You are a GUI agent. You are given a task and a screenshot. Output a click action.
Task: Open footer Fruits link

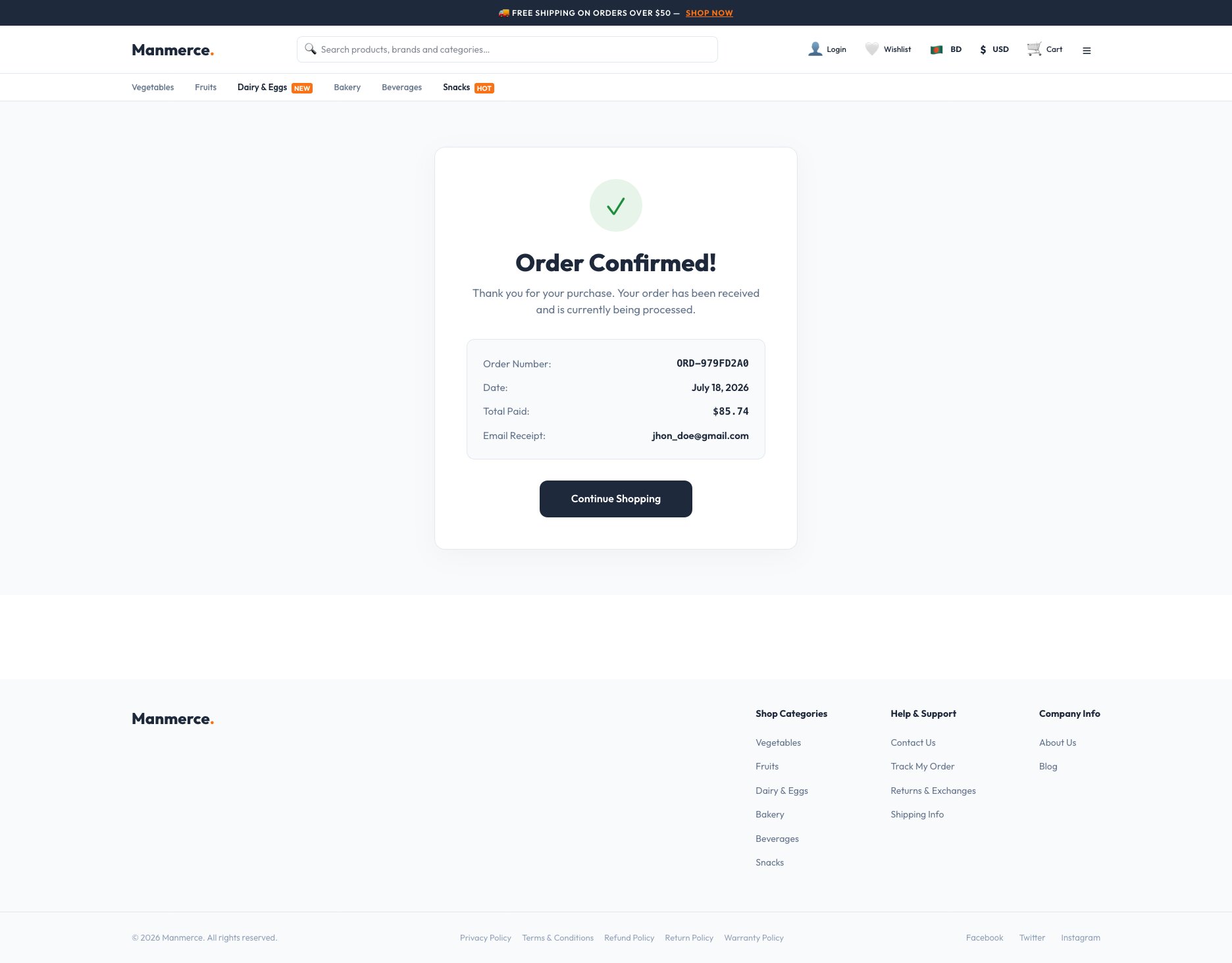pyautogui.click(x=767, y=766)
